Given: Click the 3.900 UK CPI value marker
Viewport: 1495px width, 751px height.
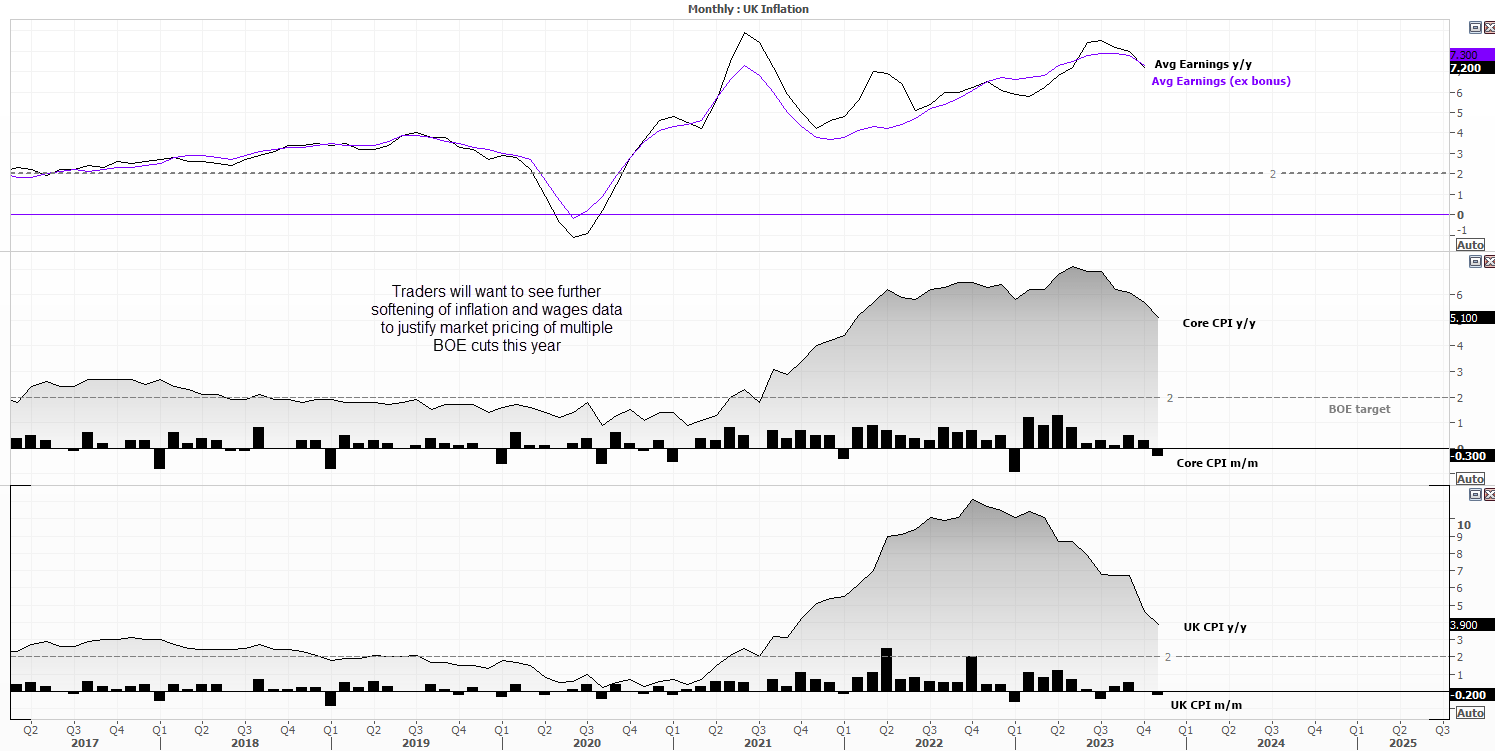Looking at the screenshot, I should [x=1470, y=625].
